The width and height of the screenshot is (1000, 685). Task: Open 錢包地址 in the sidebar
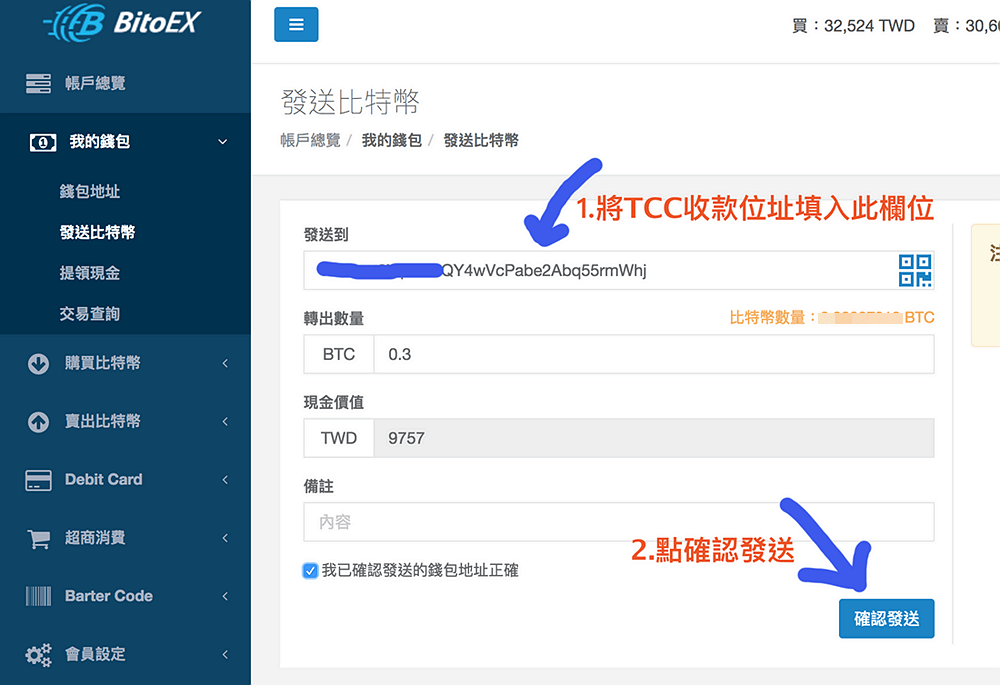point(90,191)
